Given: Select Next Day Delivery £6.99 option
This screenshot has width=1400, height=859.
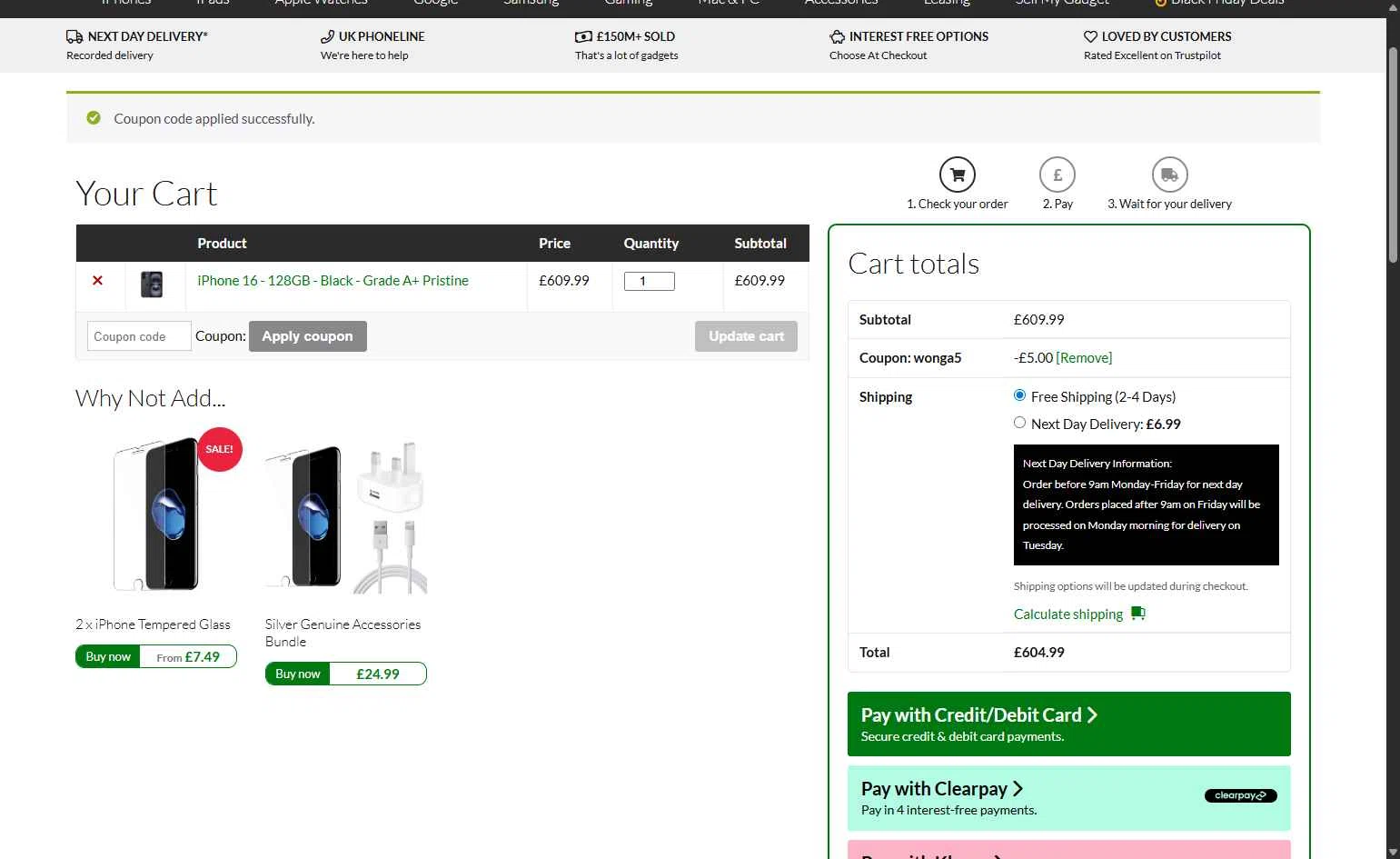Looking at the screenshot, I should click(x=1019, y=423).
